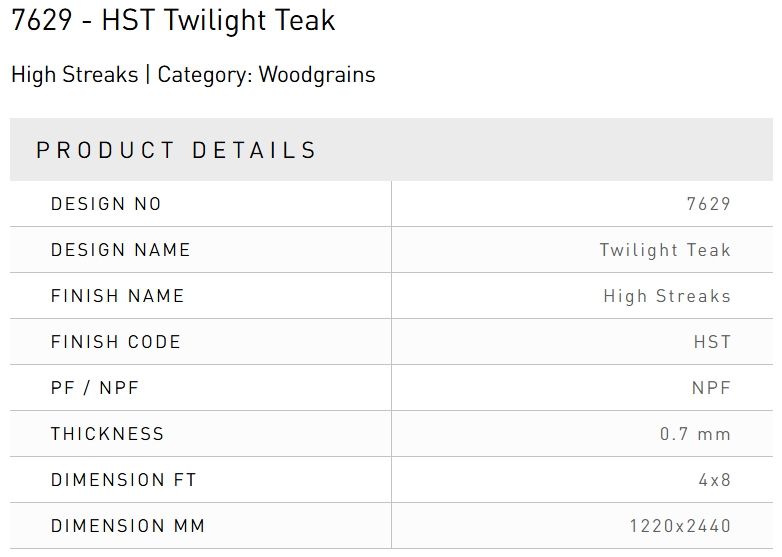This screenshot has height=557, width=782.
Task: Click the product title 7629 - HST Twilight Teak
Action: [173, 20]
